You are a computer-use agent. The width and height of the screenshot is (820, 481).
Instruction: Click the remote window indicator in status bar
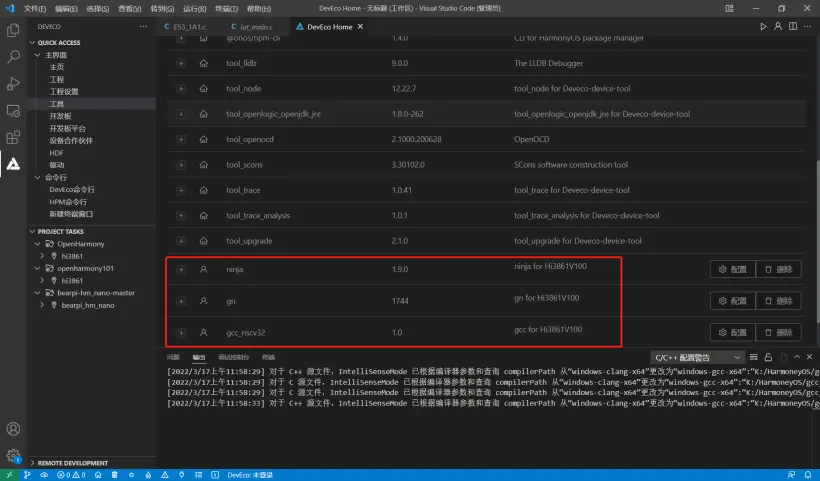pyautogui.click(x=9, y=475)
